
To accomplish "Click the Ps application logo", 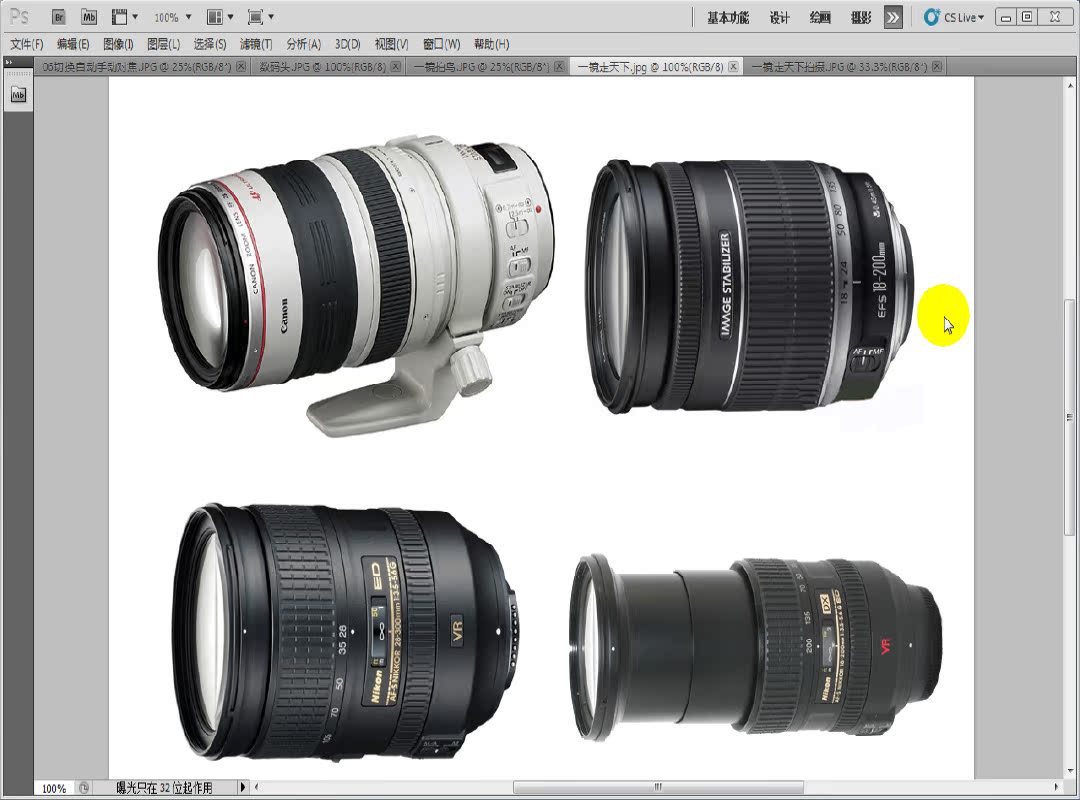I will pyautogui.click(x=20, y=17).
